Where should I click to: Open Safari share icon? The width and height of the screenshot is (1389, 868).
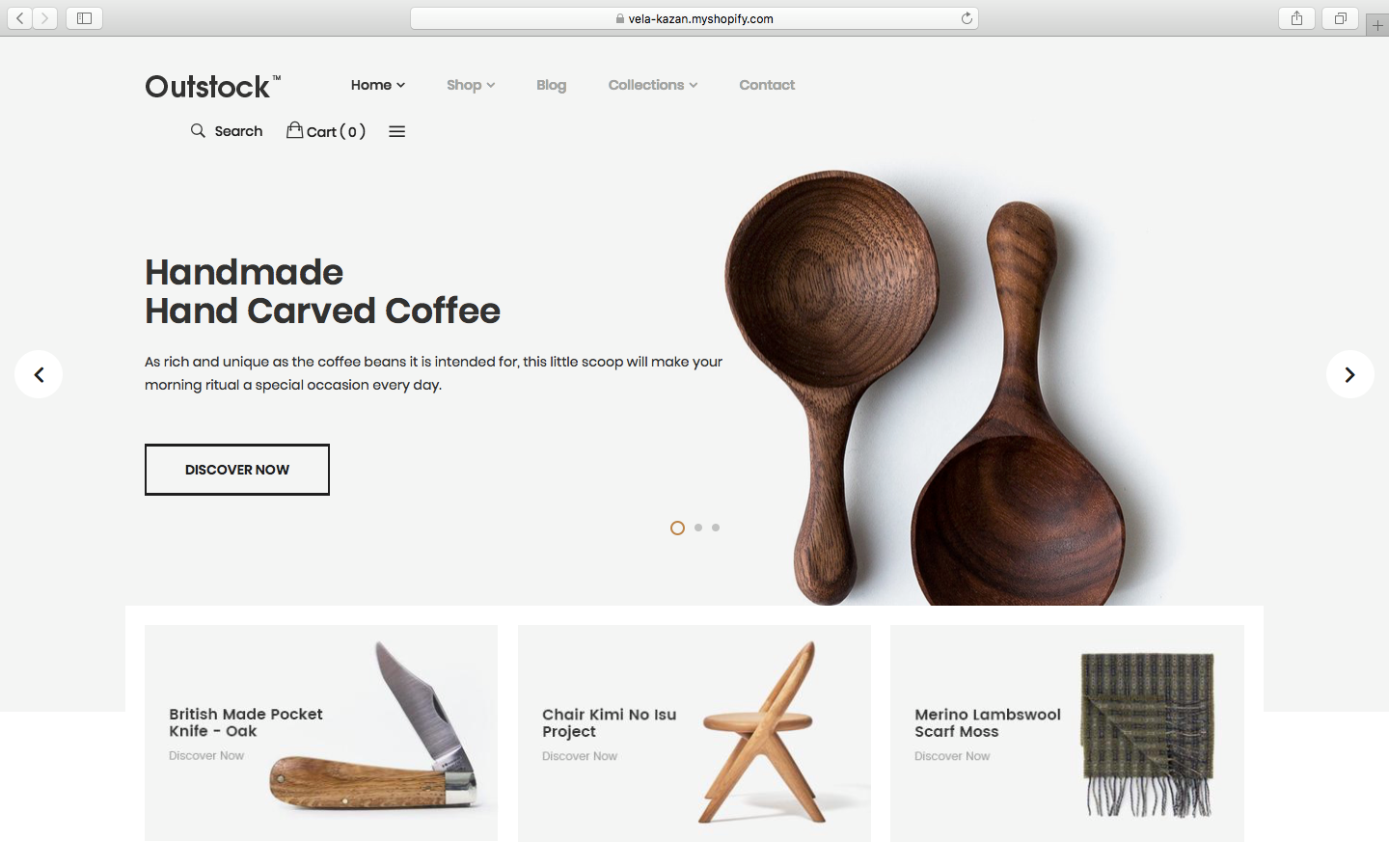(1297, 18)
